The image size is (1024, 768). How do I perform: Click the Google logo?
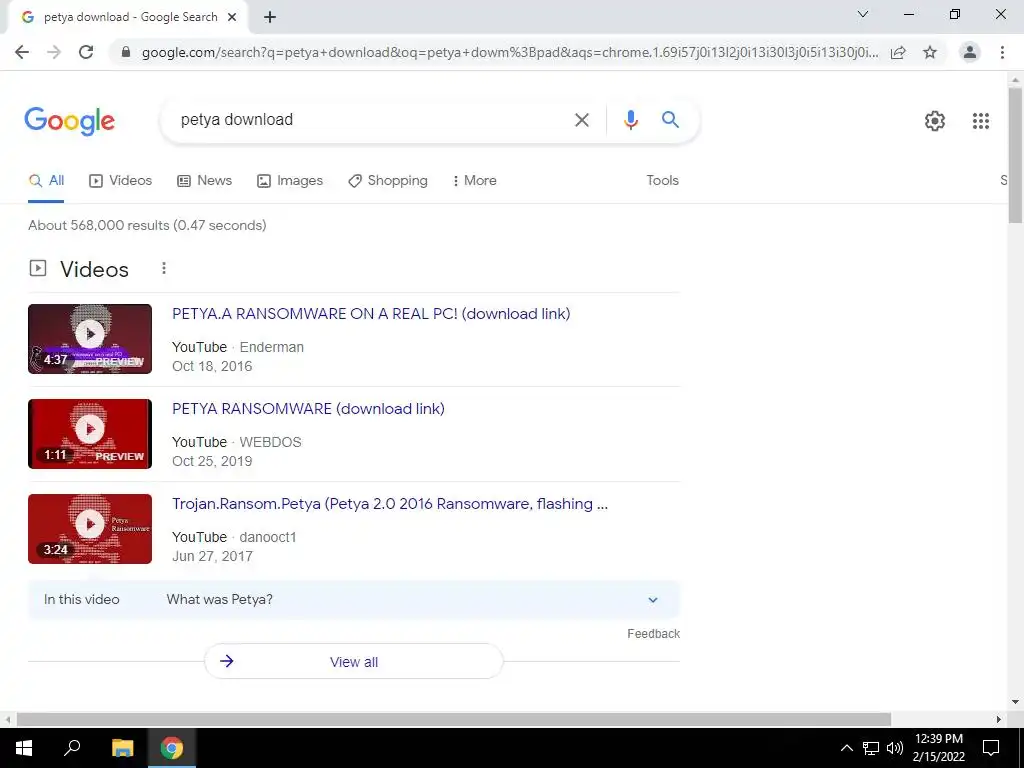pos(70,121)
